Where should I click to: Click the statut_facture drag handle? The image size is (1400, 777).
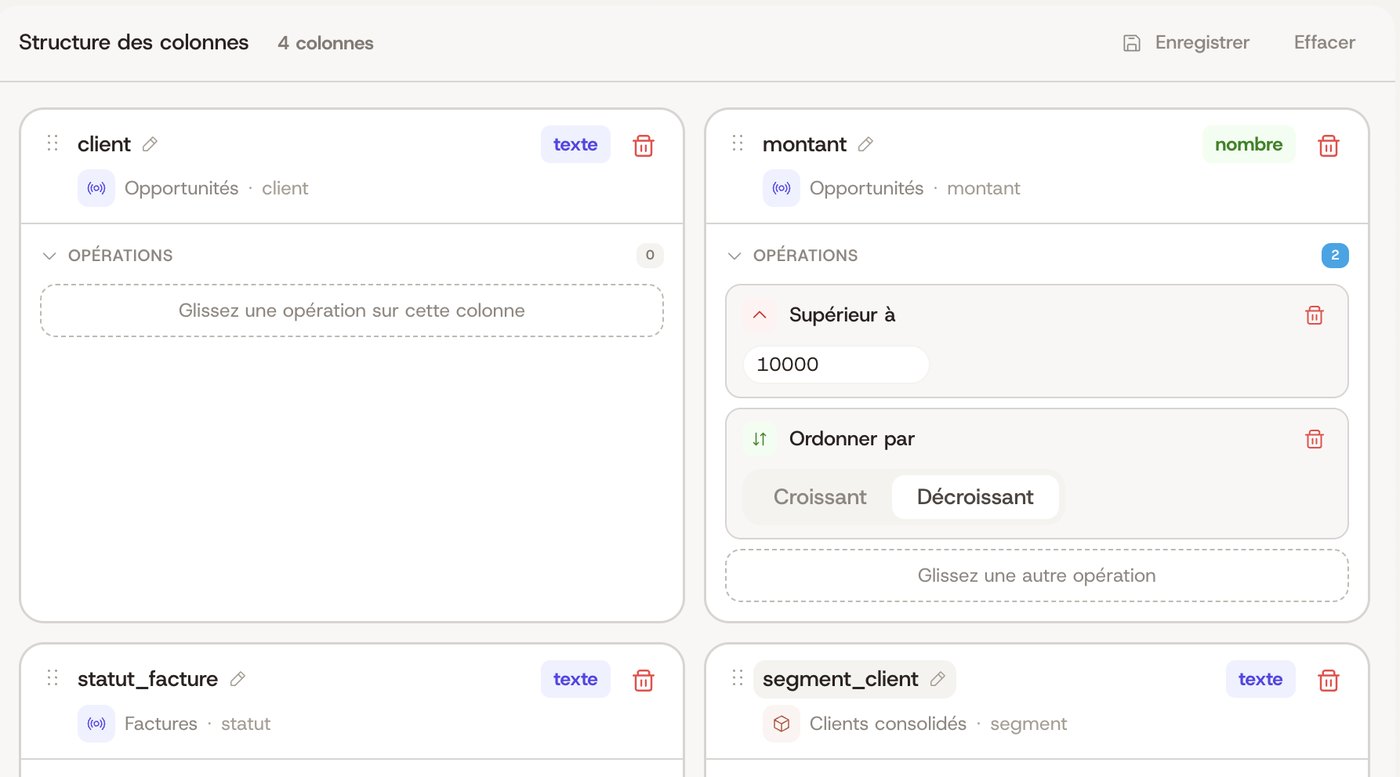pyautogui.click(x=53, y=678)
